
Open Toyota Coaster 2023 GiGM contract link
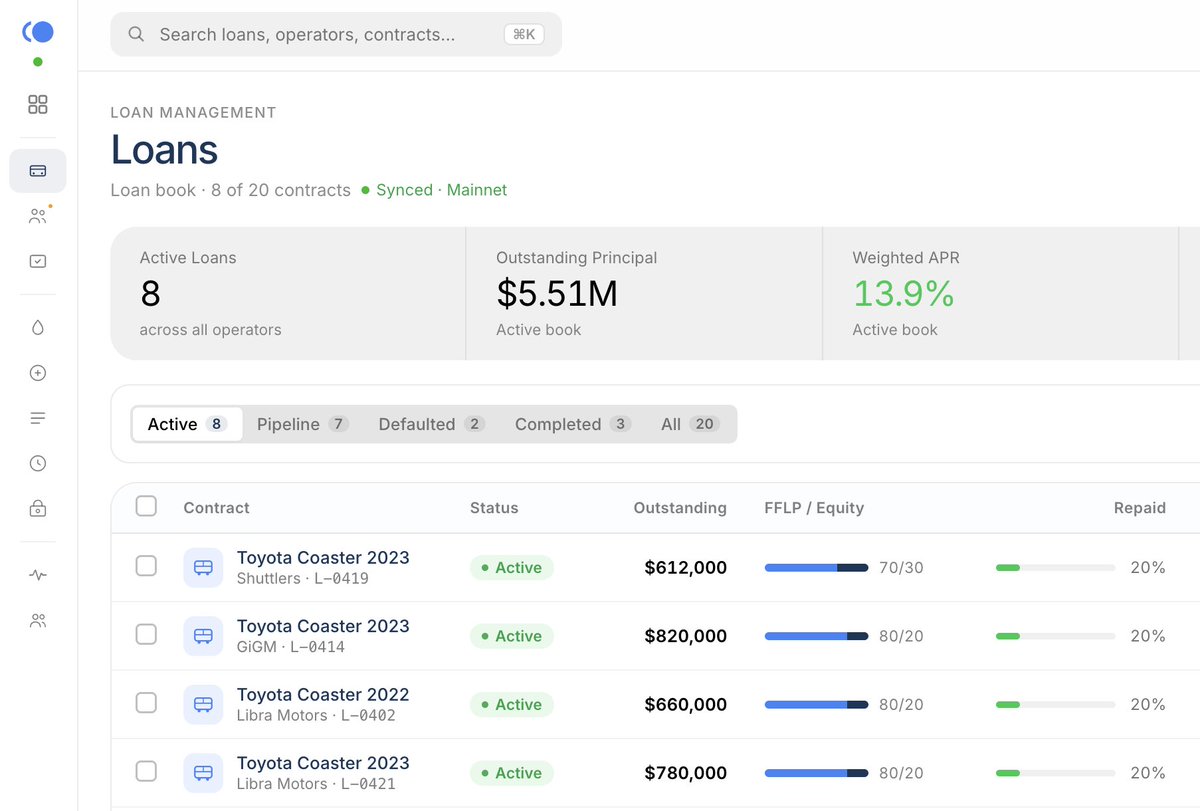click(323, 626)
